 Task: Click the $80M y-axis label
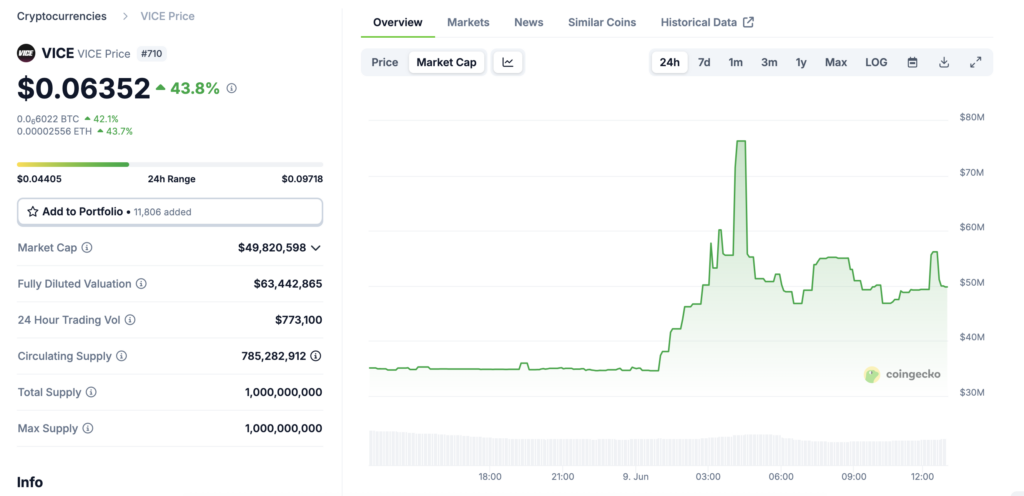[972, 117]
